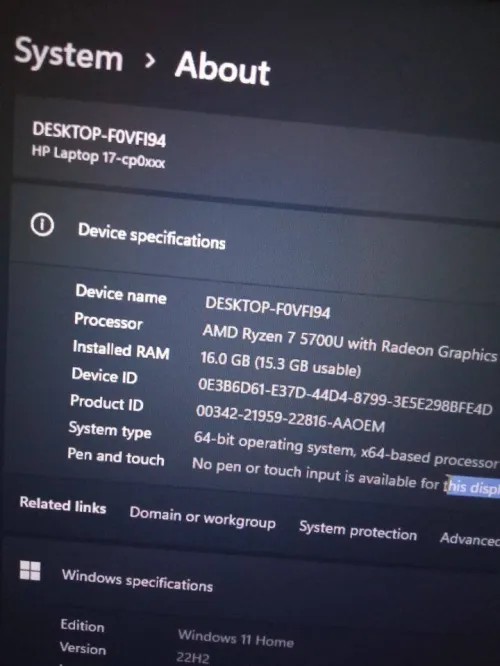Open Domain or workgroup link

pyautogui.click(x=203, y=517)
